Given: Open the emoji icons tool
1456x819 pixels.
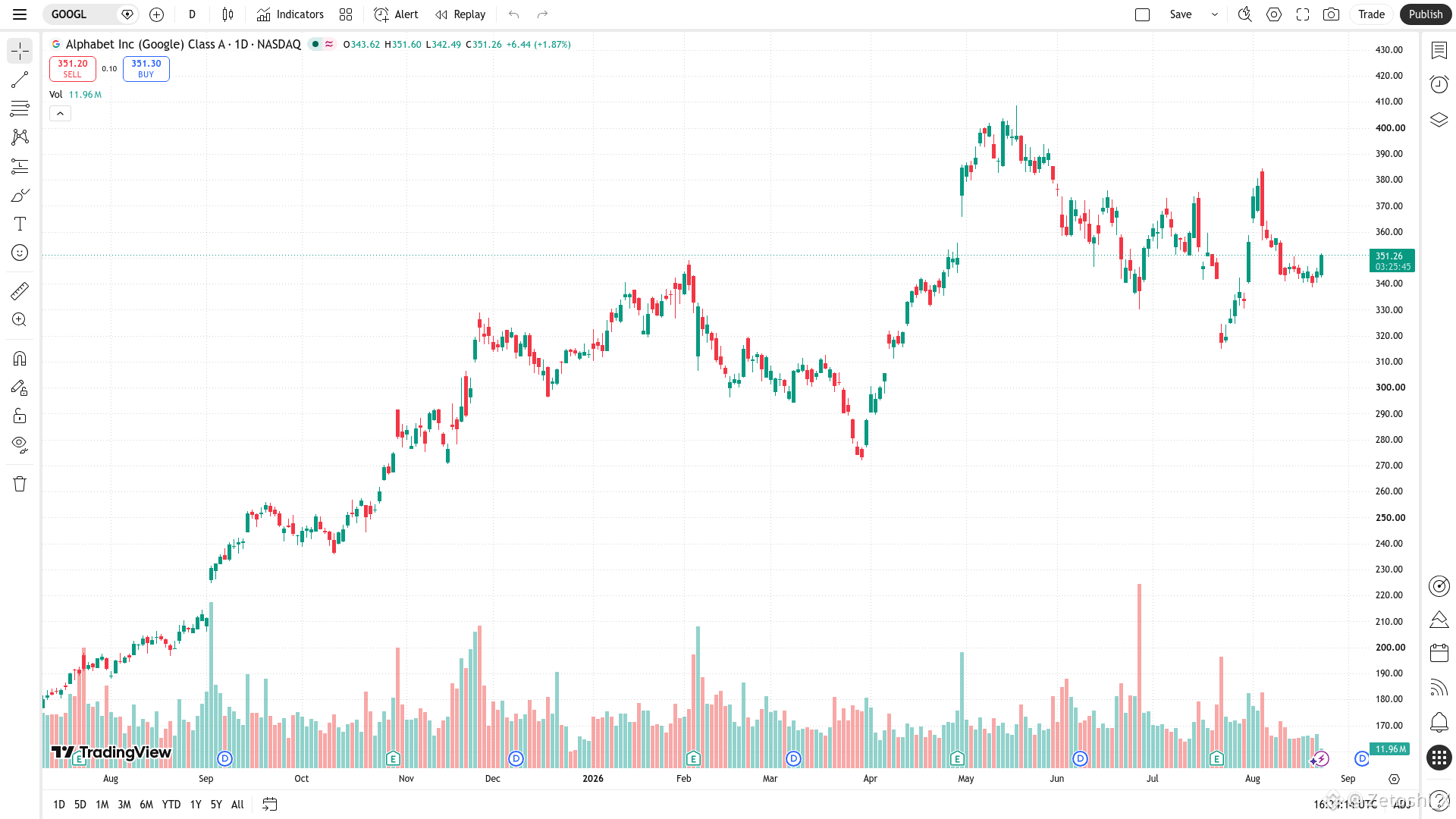Looking at the screenshot, I should 20,253.
